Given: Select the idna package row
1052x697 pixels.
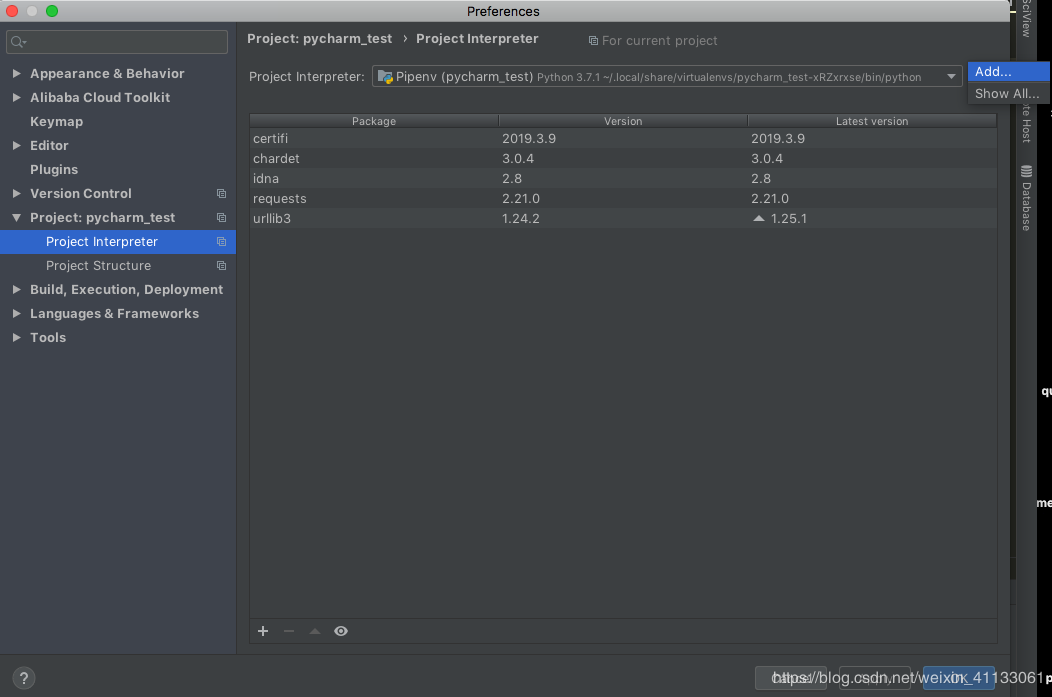Looking at the screenshot, I should pyautogui.click(x=623, y=179).
